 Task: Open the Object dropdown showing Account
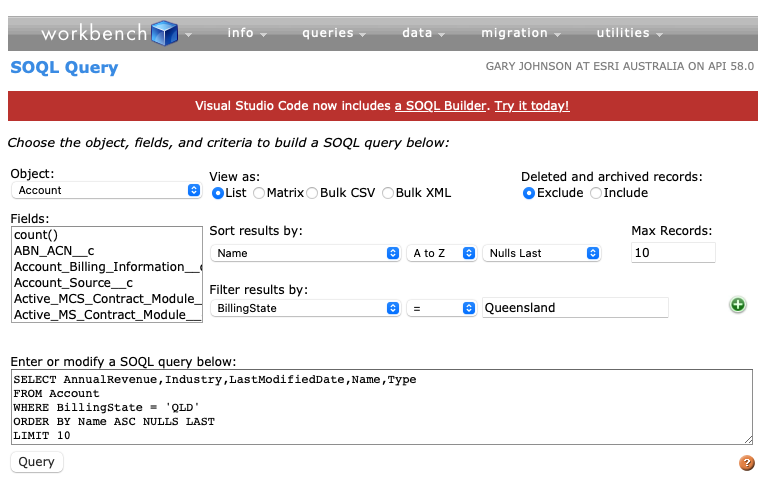106,190
